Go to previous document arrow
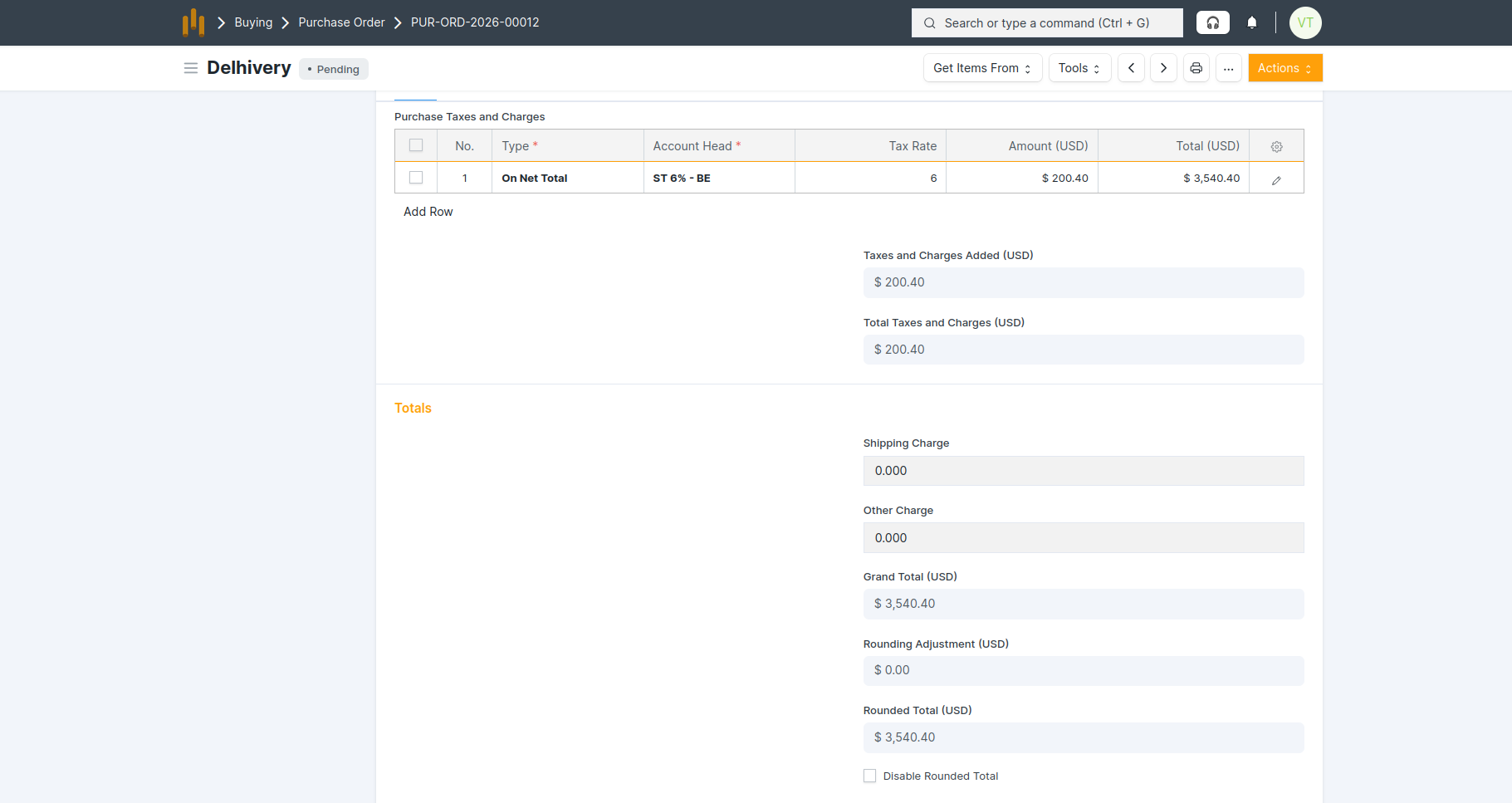This screenshot has height=803, width=1512. pyautogui.click(x=1131, y=68)
